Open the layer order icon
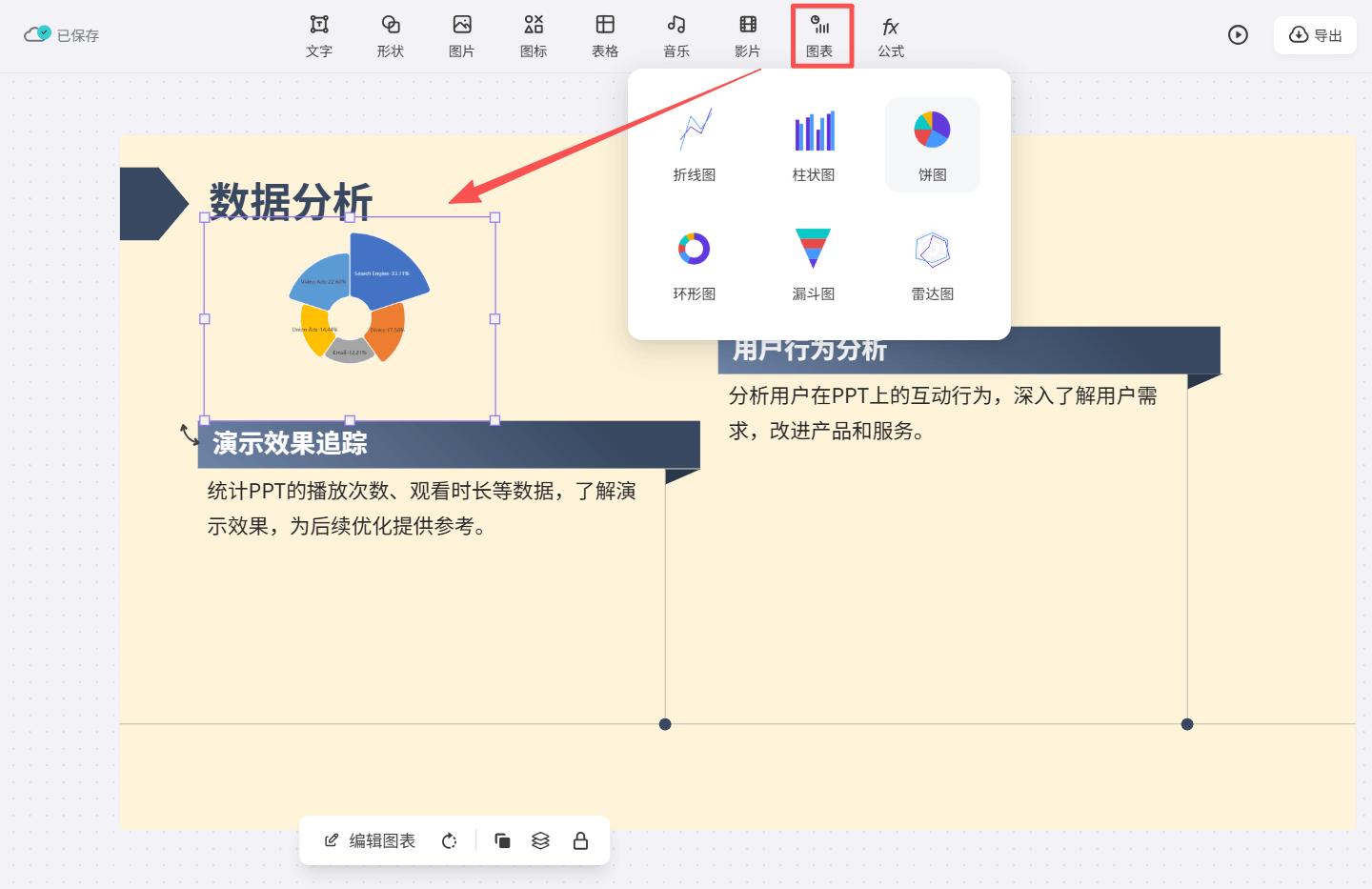This screenshot has width=1372, height=889. [x=540, y=840]
